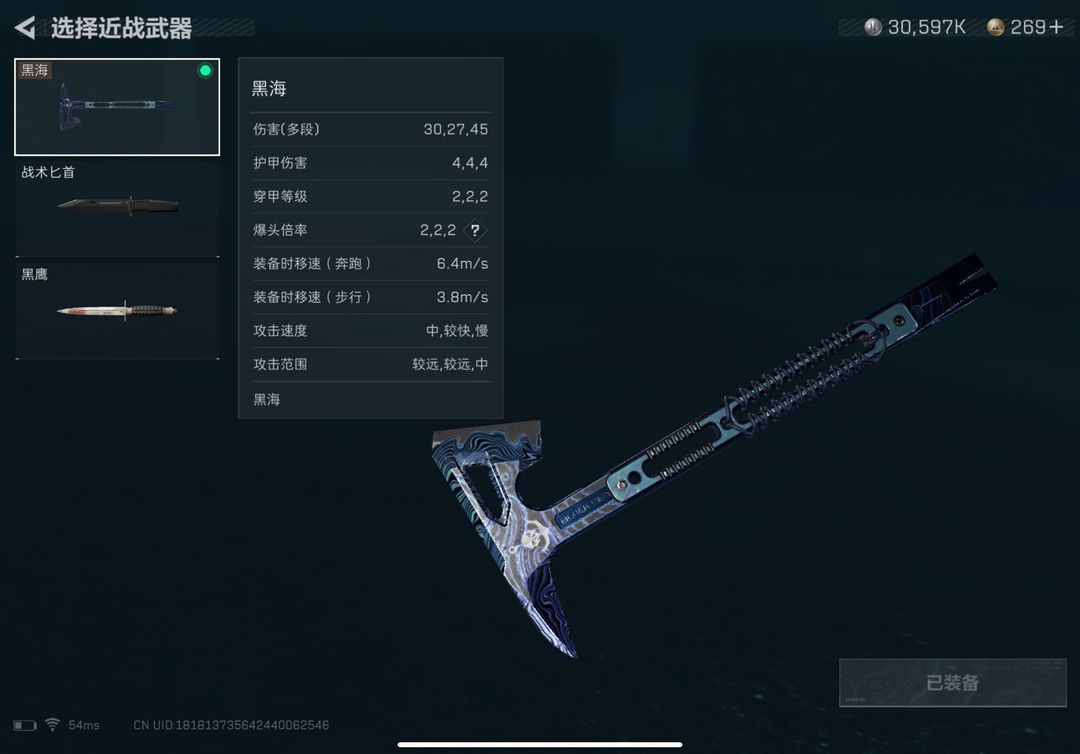Tap the plus sign to add currency
This screenshot has width=1080, height=754.
tap(1056, 27)
